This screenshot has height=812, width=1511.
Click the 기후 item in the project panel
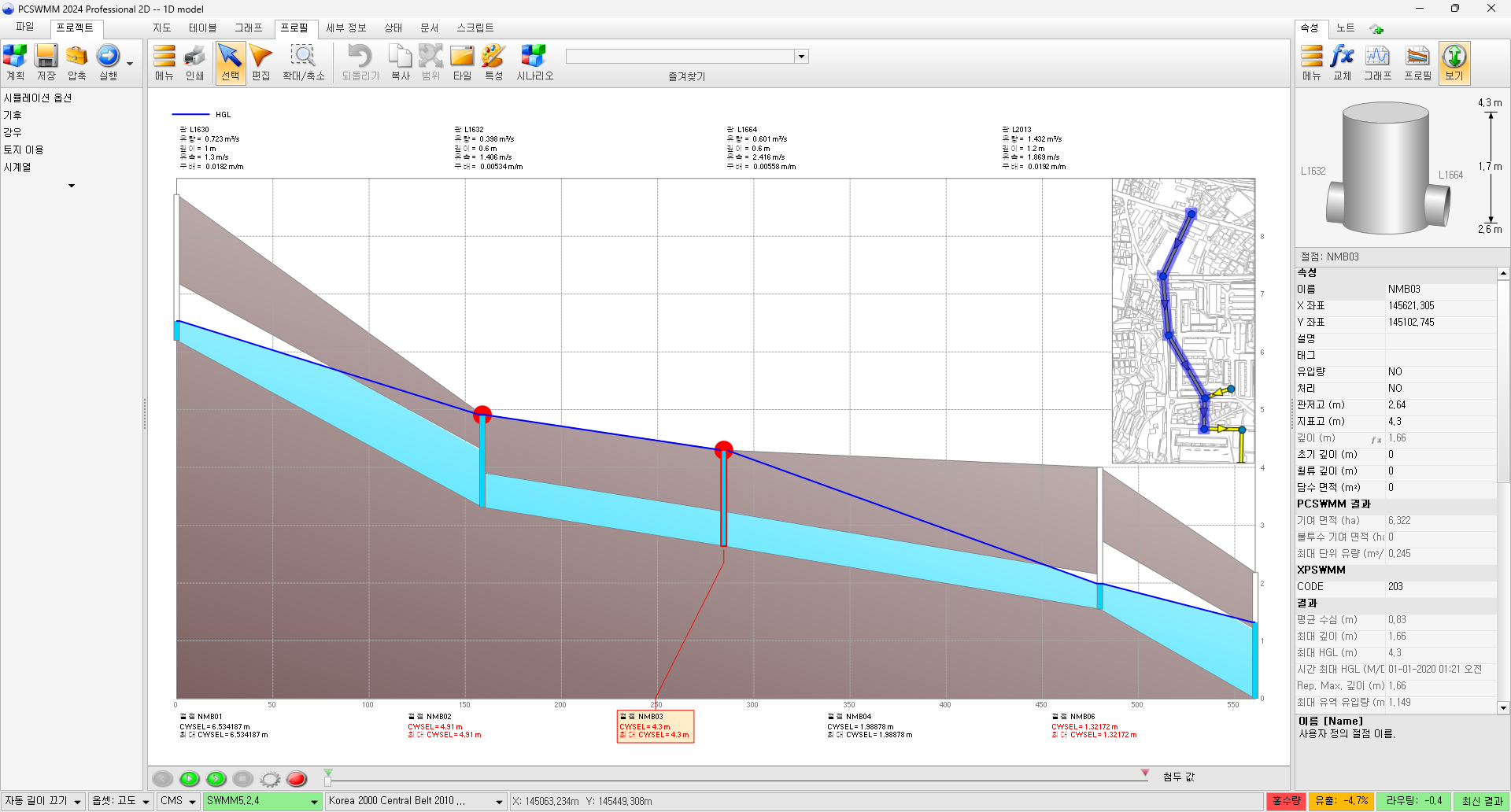point(13,115)
